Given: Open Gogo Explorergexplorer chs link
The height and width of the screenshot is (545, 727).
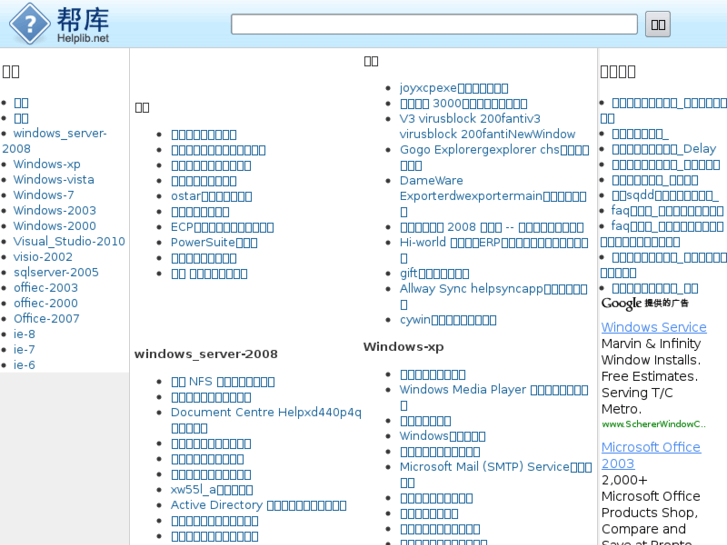Looking at the screenshot, I should coord(494,157).
